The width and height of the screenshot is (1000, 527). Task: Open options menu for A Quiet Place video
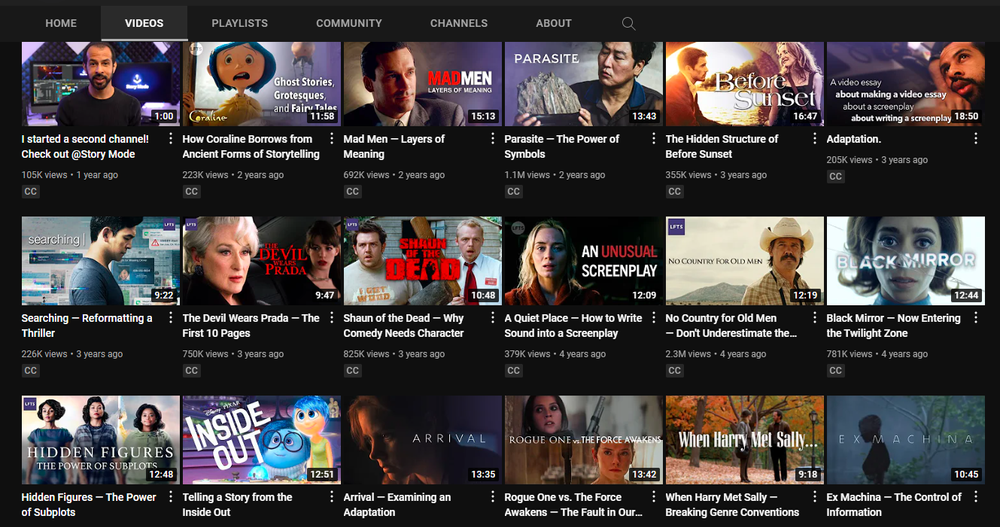pyautogui.click(x=654, y=318)
